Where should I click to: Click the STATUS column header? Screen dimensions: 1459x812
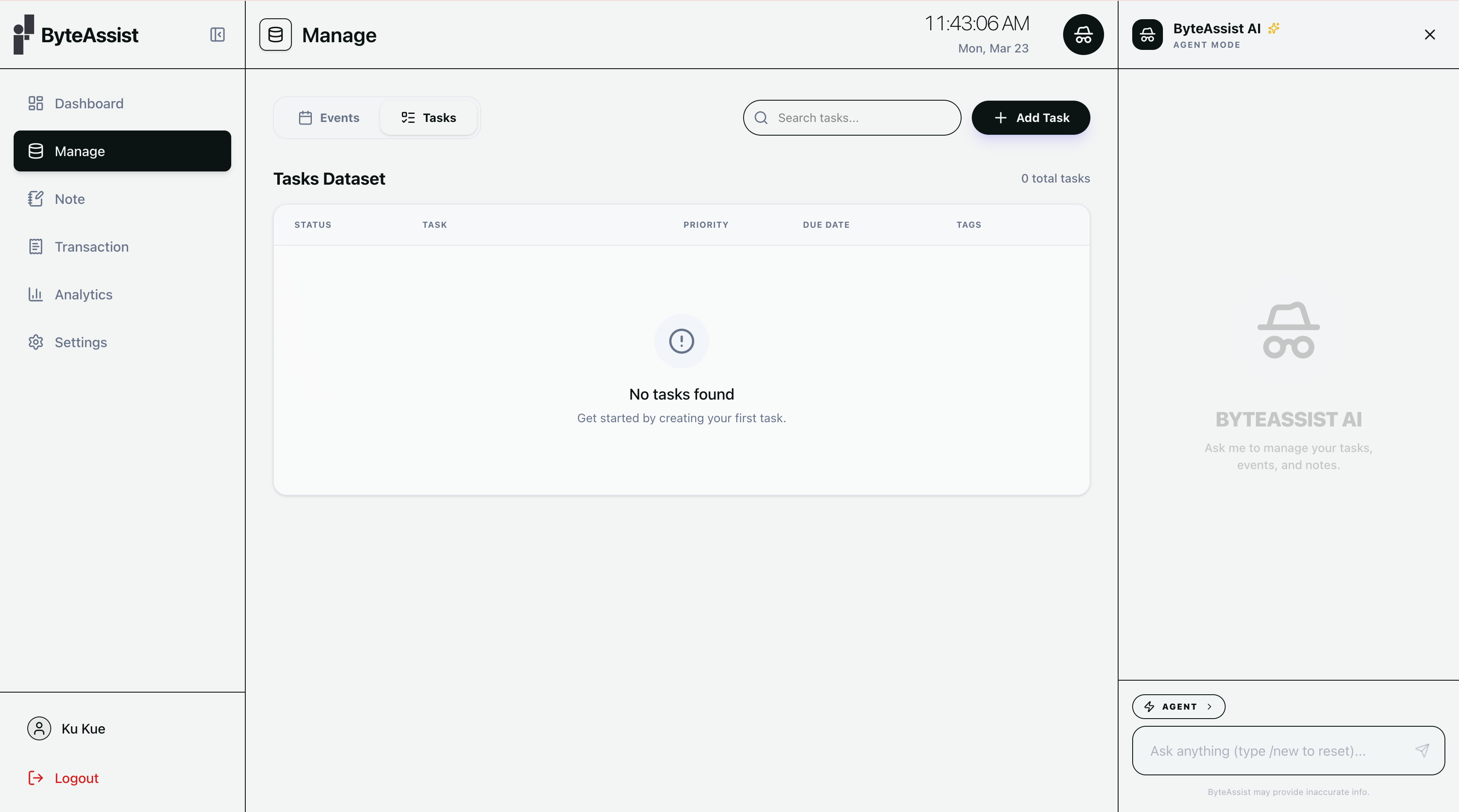313,225
